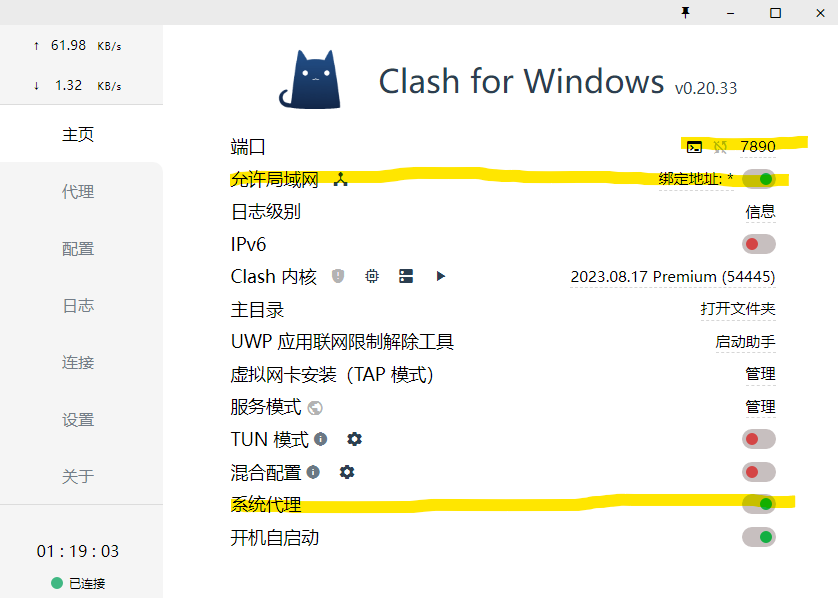Click the Clash core server icon
The width and height of the screenshot is (838, 598).
pyautogui.click(x=406, y=276)
